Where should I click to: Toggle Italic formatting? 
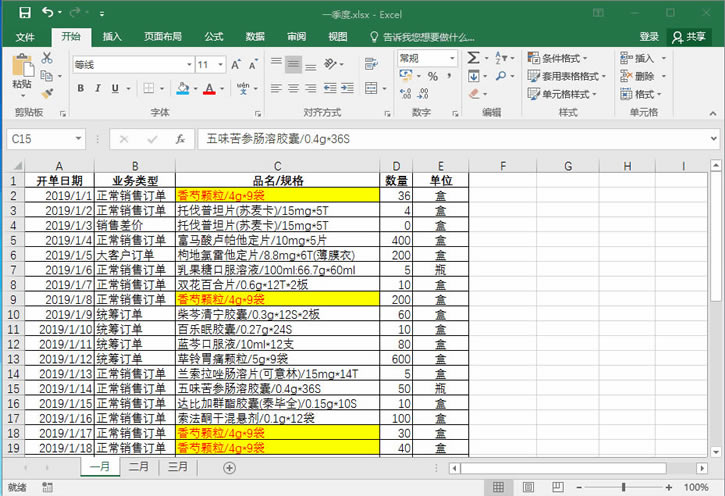pos(97,89)
